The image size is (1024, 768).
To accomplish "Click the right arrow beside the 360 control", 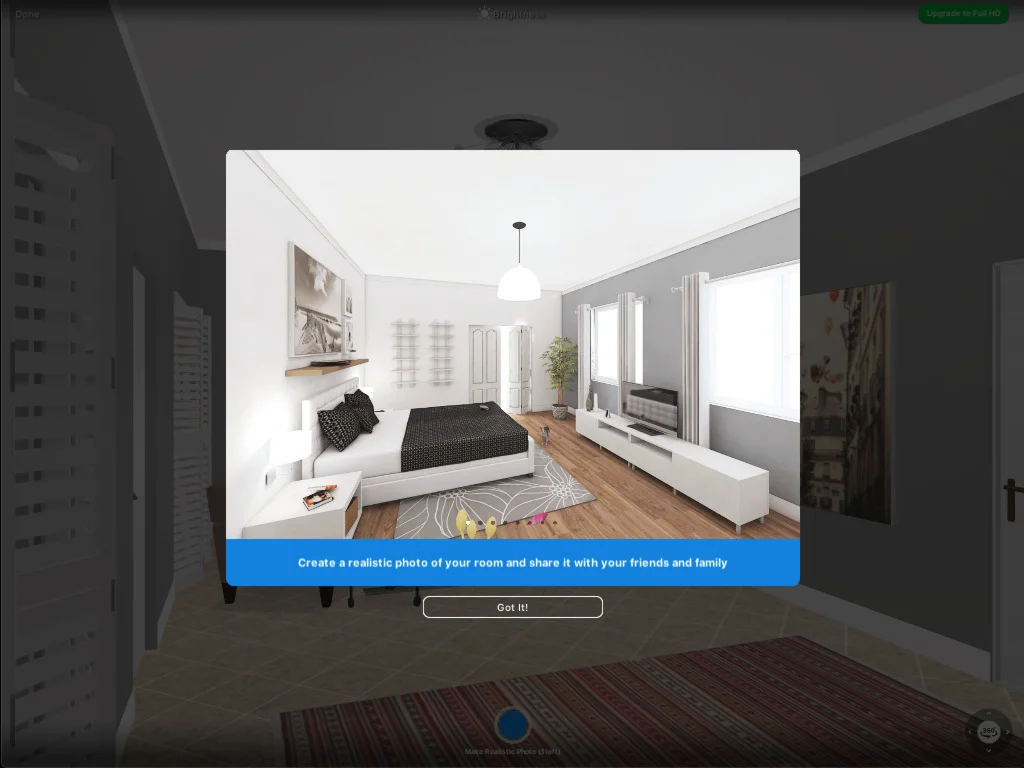I will tap(1008, 732).
